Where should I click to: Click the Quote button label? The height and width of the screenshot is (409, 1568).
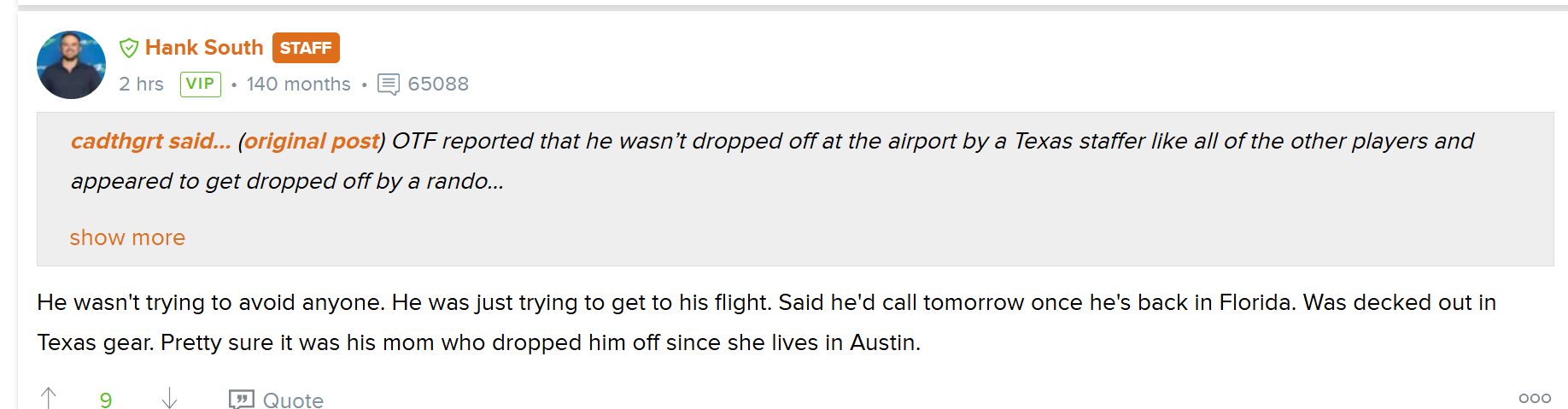(293, 400)
